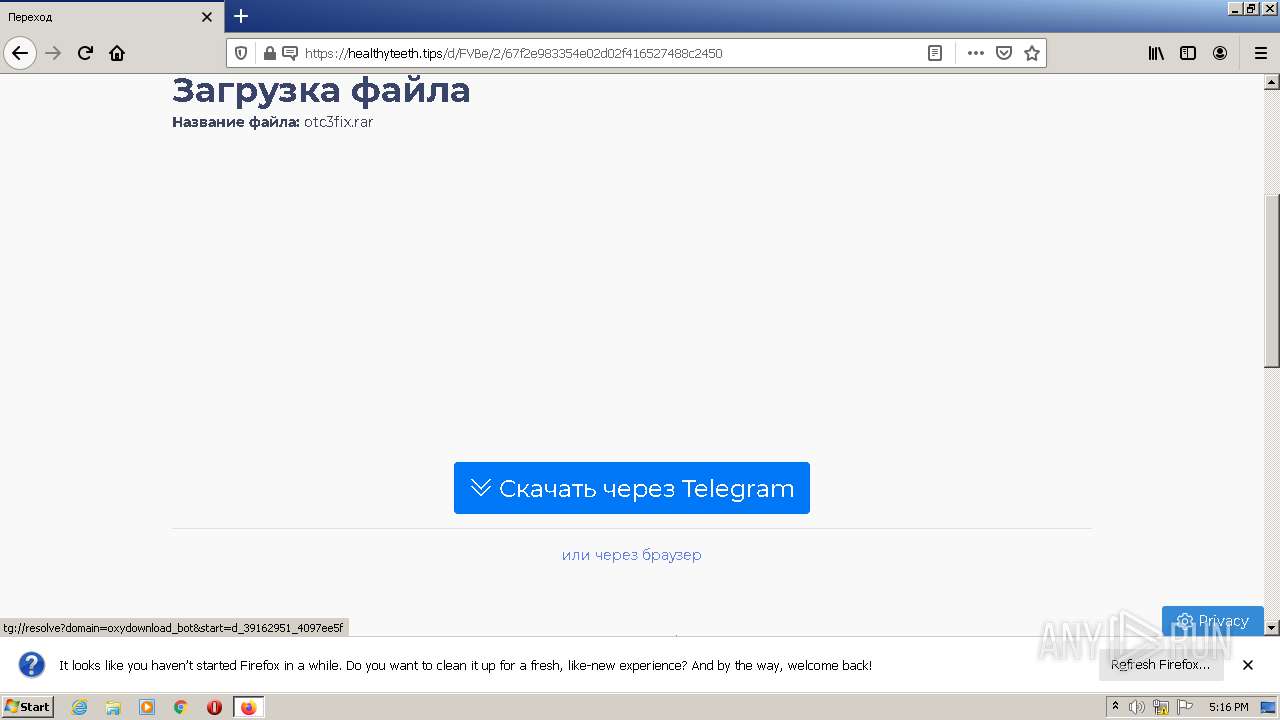Dismiss the Firefox refresh notification
1280x720 pixels.
[x=1248, y=665]
